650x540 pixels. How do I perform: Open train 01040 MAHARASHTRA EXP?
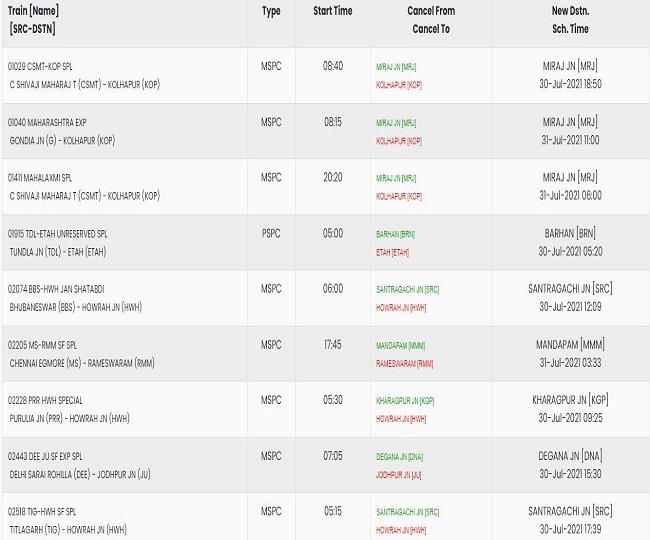tap(47, 122)
